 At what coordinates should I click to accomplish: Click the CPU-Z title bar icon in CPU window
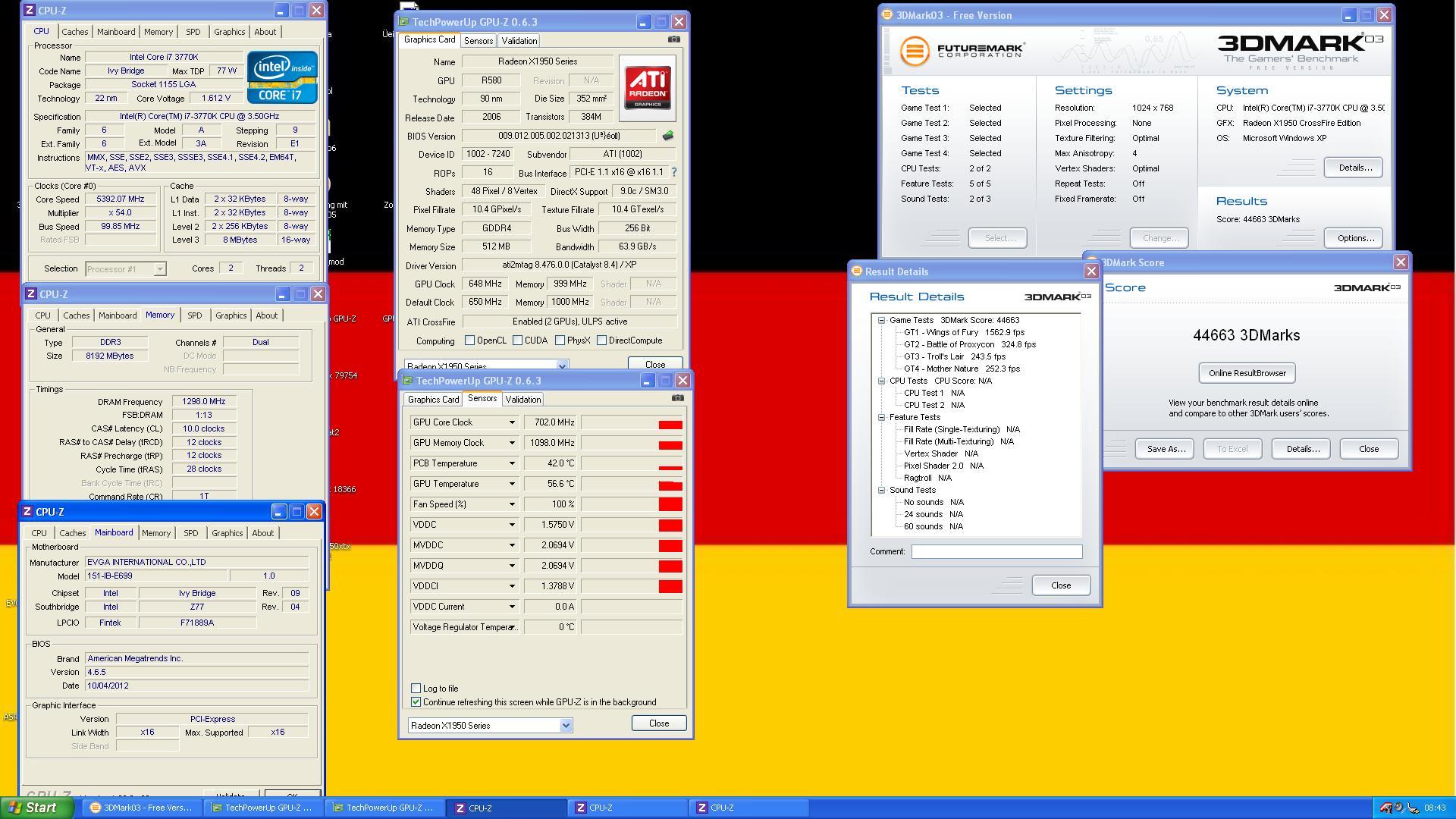[29, 11]
